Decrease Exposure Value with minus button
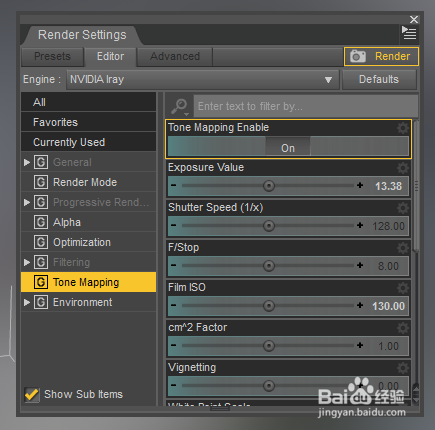Screen dimensions: 435x430 [x=173, y=185]
